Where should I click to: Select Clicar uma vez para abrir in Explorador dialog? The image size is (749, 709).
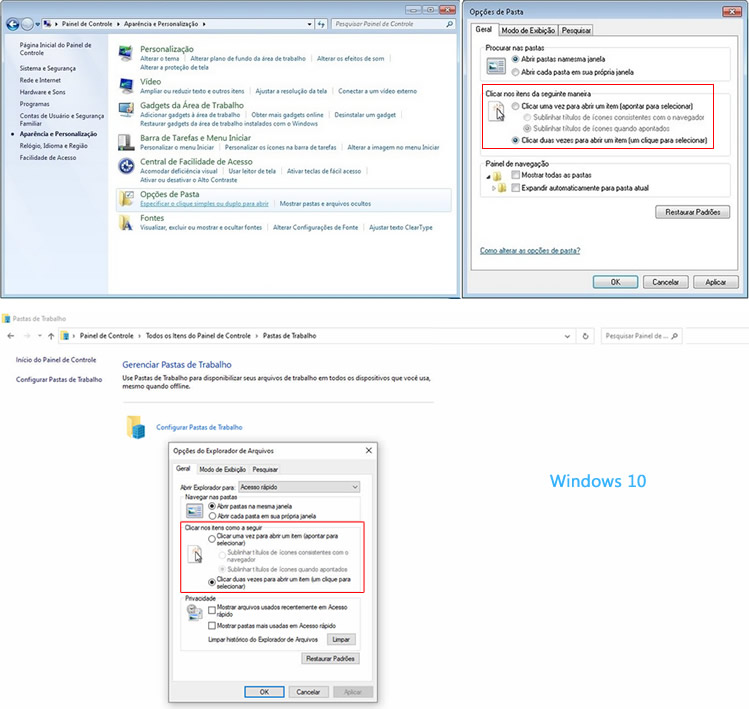click(212, 539)
